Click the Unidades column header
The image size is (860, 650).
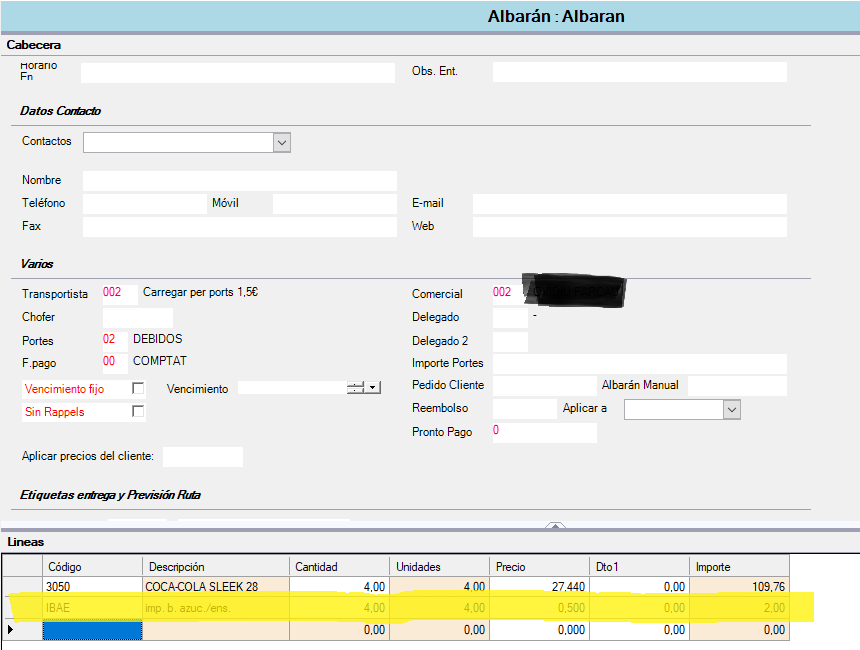pos(439,566)
